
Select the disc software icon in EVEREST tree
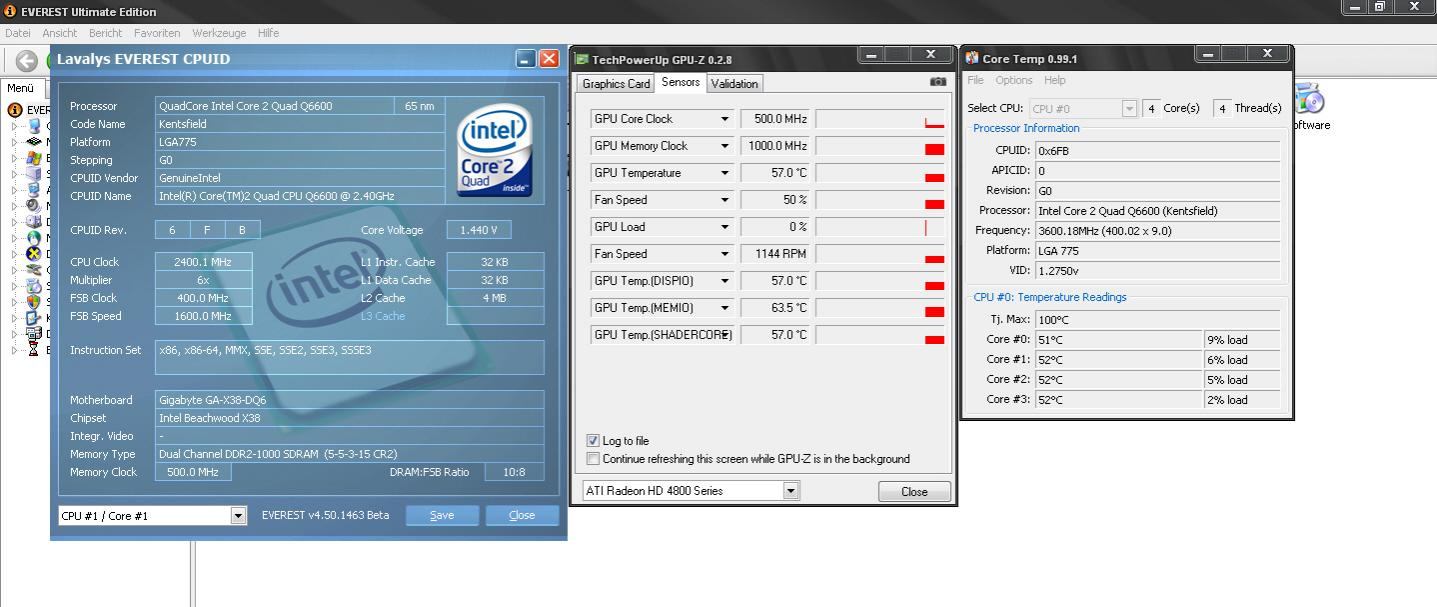click(x=34, y=286)
